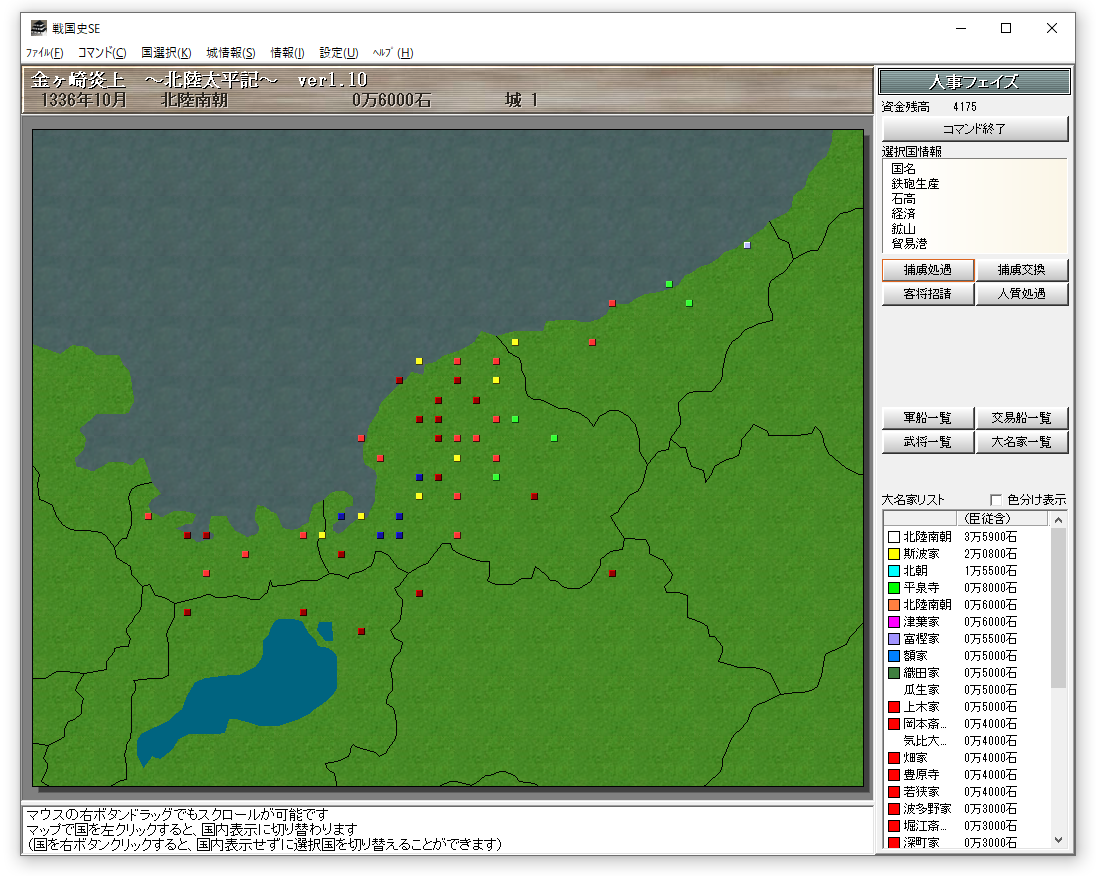
Task: Click the daimyo list scroll-down arrow
Action: (x=1059, y=840)
